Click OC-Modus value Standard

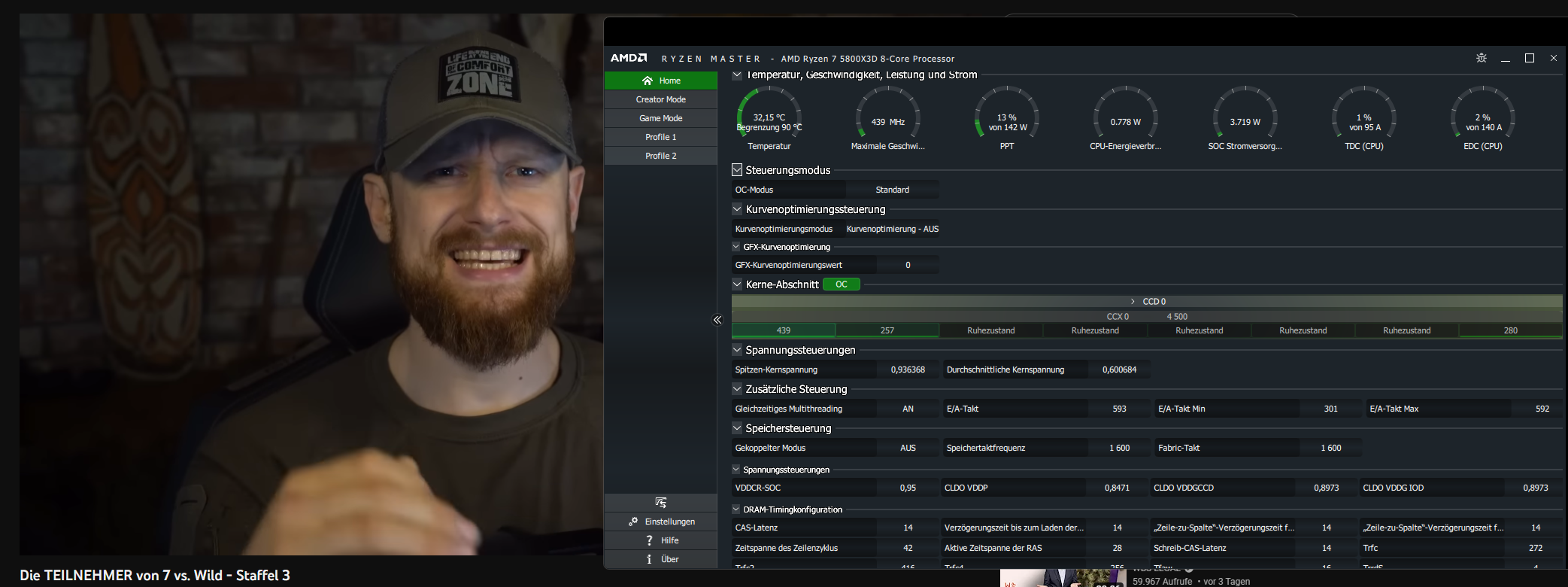click(893, 190)
